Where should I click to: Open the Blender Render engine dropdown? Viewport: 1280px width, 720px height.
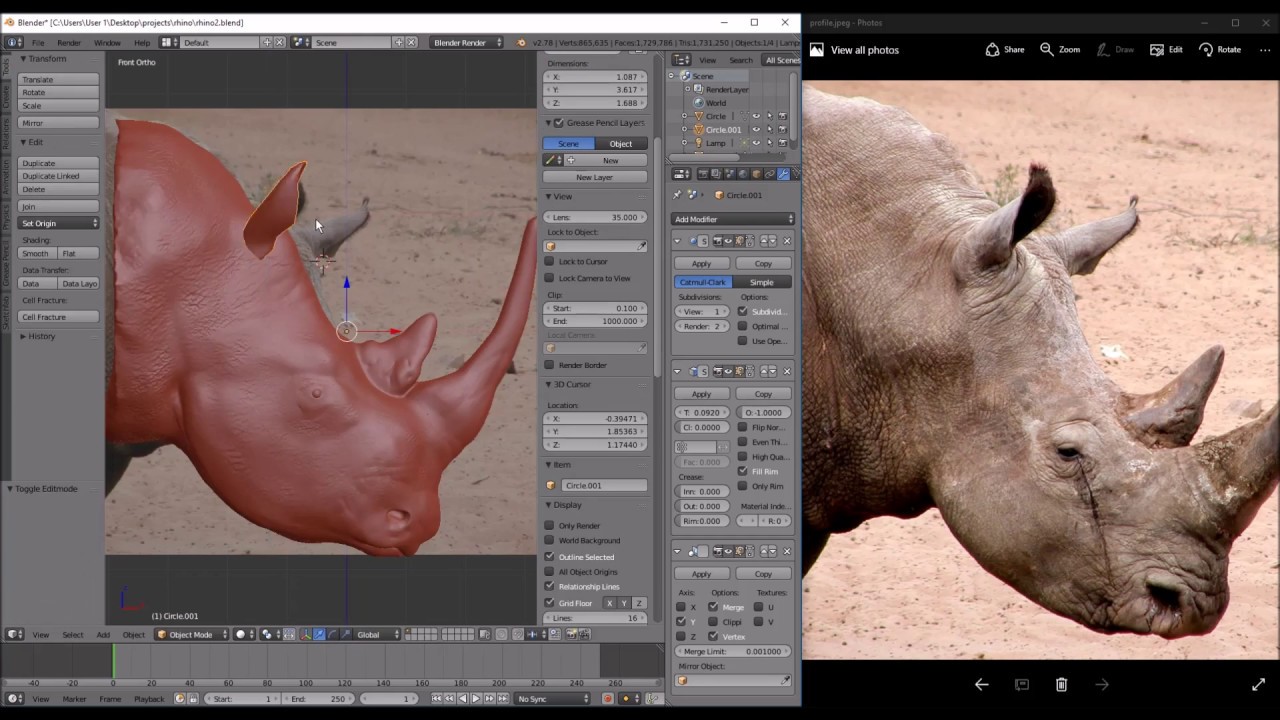(x=467, y=42)
